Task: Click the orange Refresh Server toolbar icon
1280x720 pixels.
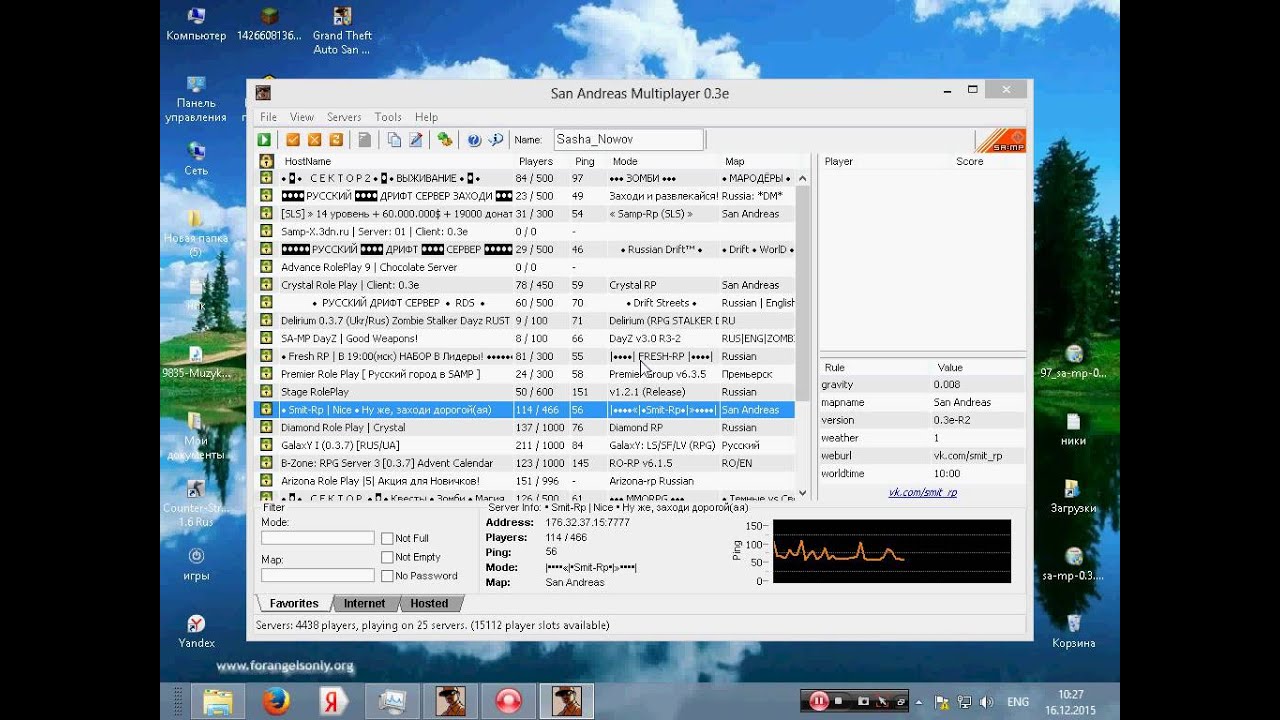Action: (x=336, y=140)
